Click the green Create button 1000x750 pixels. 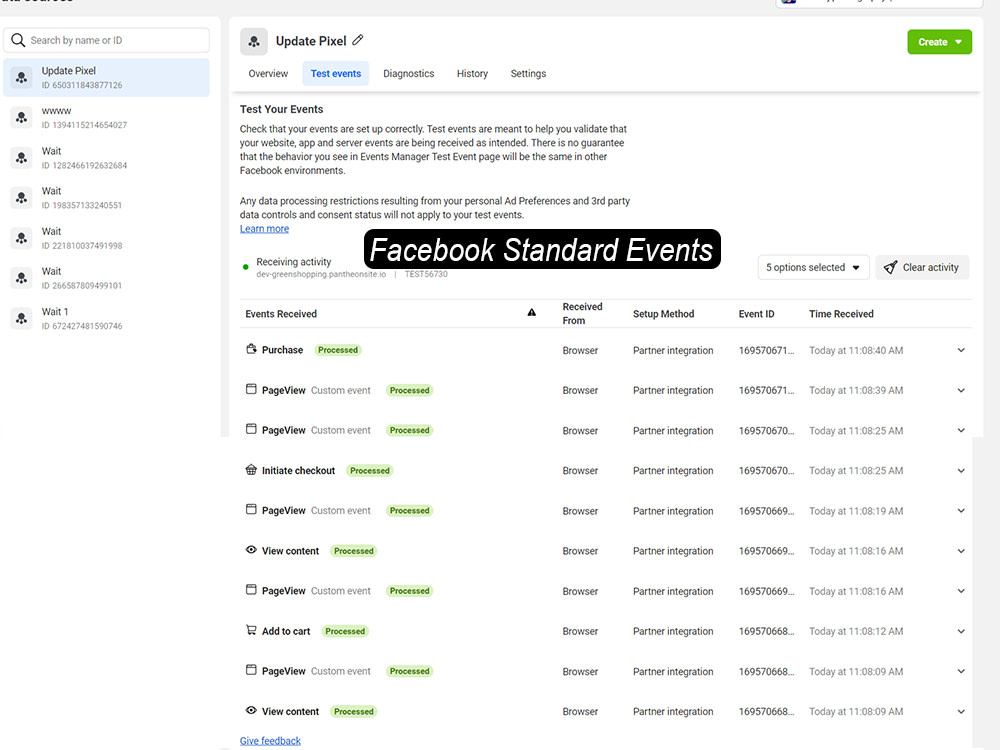pos(939,42)
